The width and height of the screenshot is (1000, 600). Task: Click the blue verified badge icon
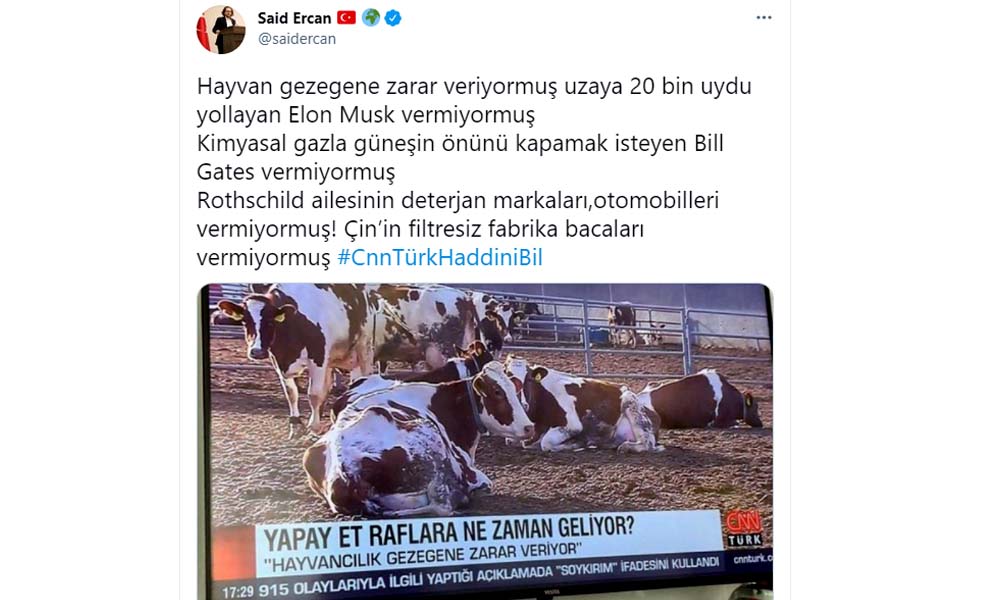pos(393,18)
